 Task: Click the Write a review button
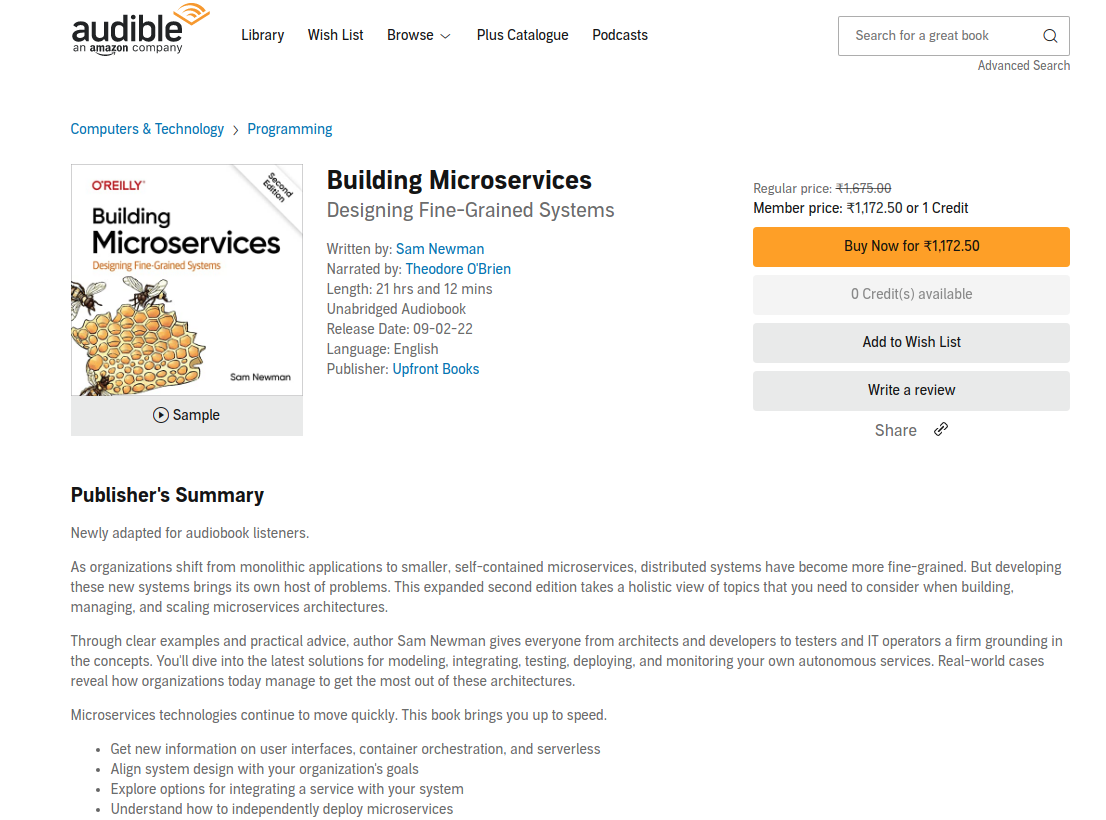(911, 391)
